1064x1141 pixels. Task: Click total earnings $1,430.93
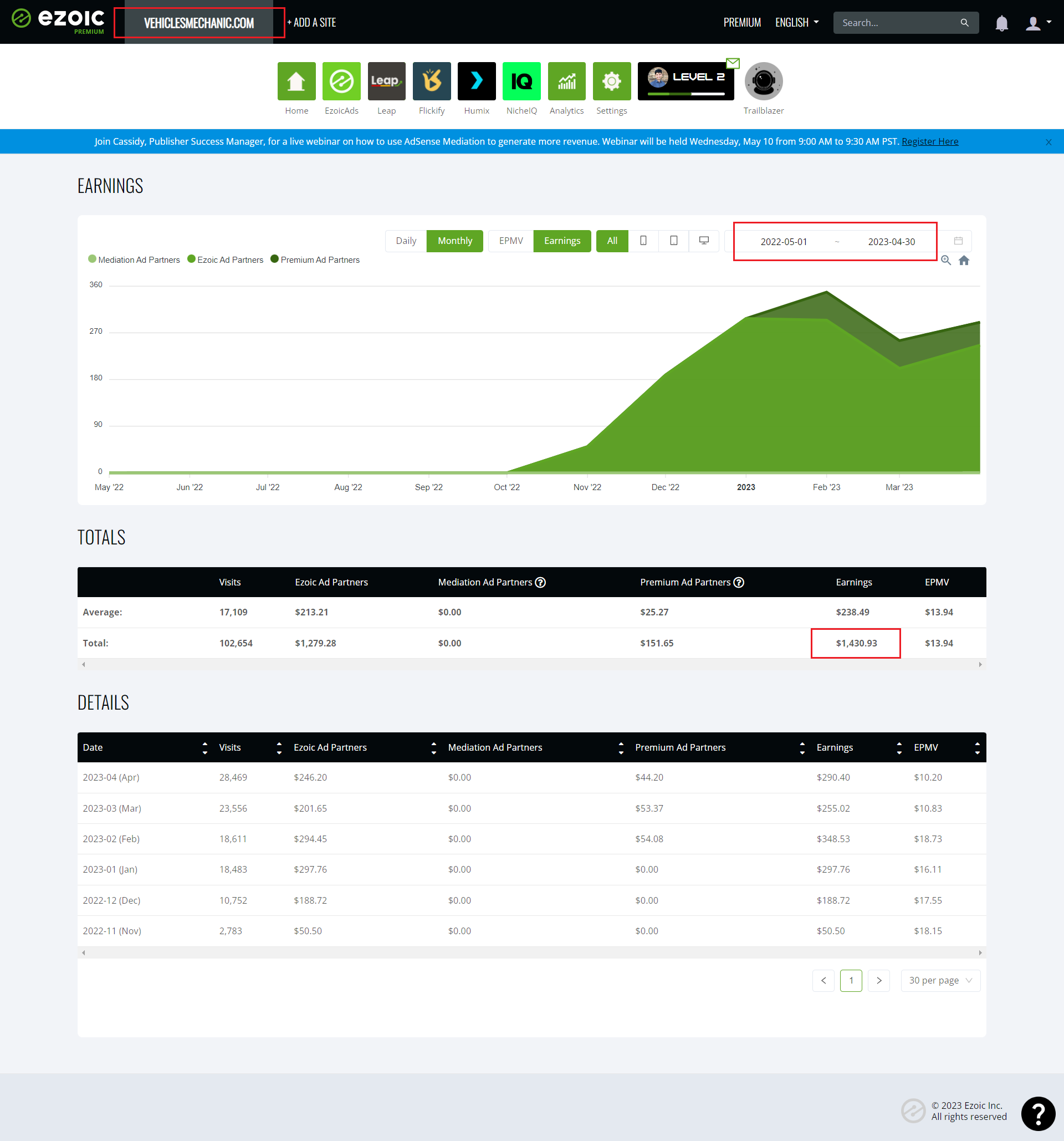[x=856, y=643]
